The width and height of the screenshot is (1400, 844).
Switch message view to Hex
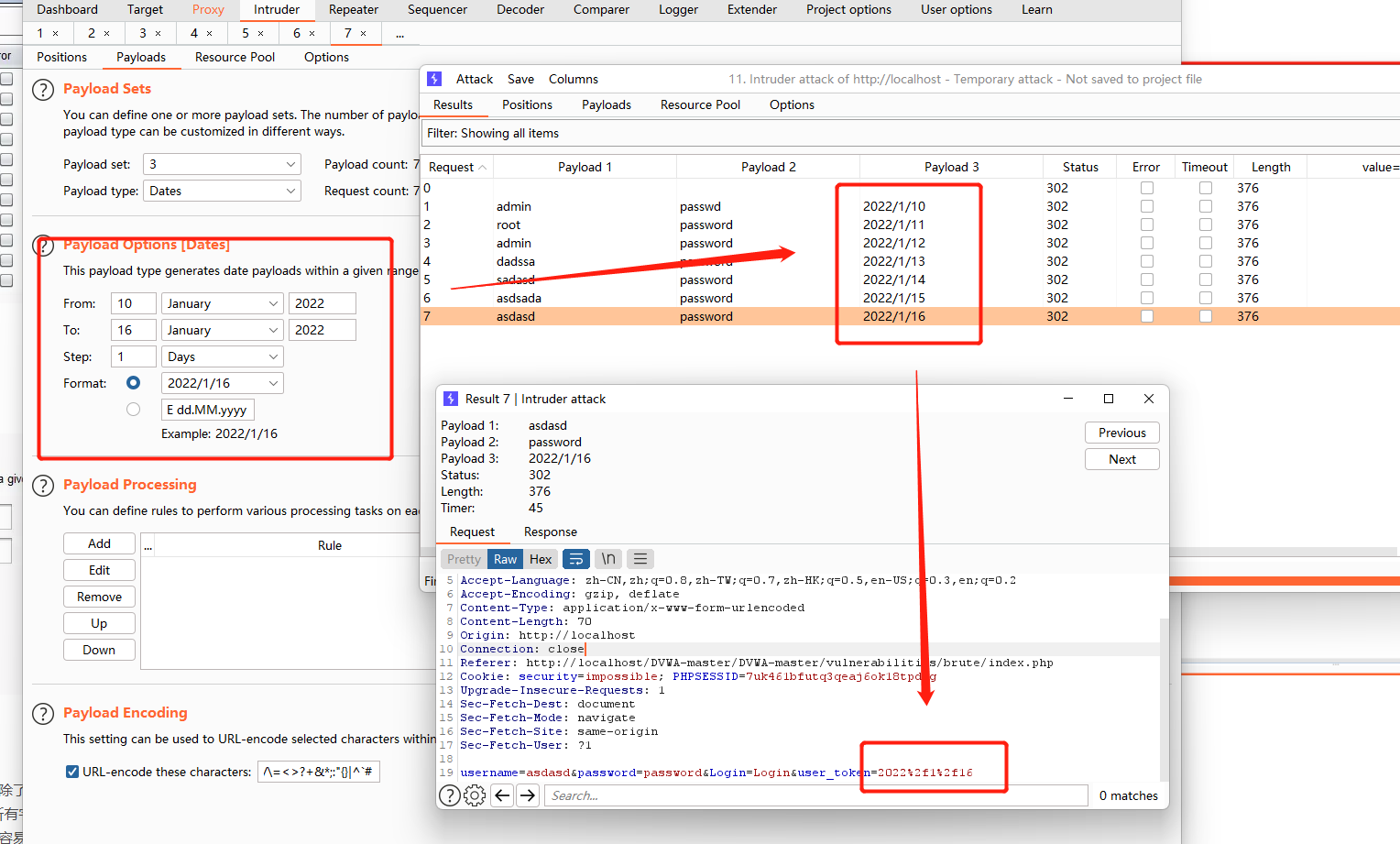541,559
